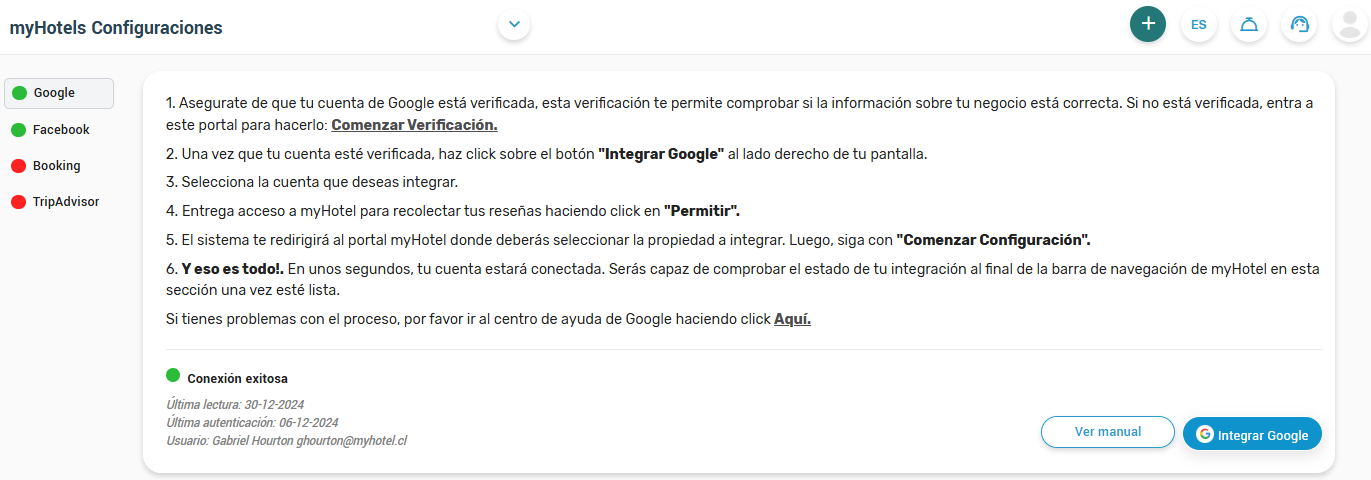Click the Usuario Gabriel Hourton email text
This screenshot has width=1371, height=480.
point(287,440)
